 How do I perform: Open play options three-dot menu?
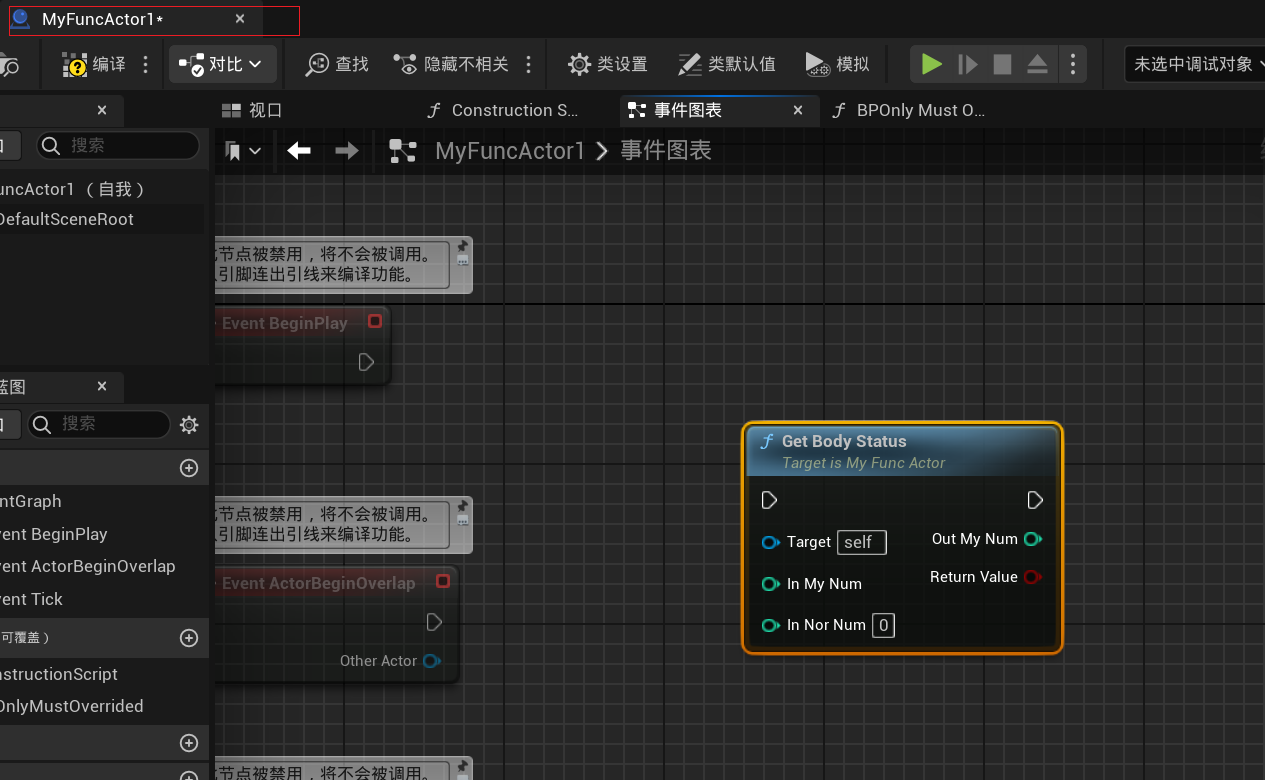pos(1072,65)
